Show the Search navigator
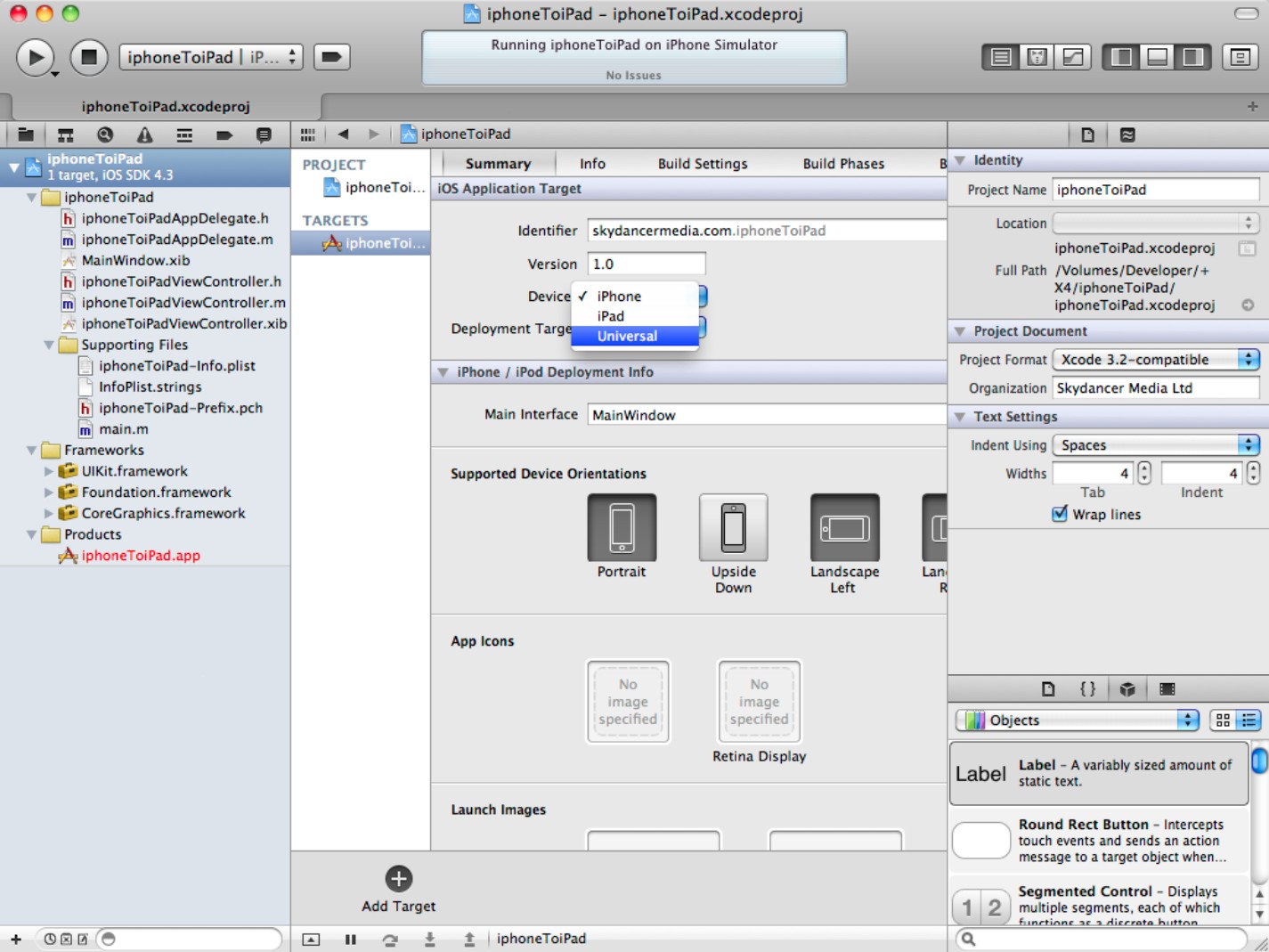1269x952 pixels. point(105,135)
